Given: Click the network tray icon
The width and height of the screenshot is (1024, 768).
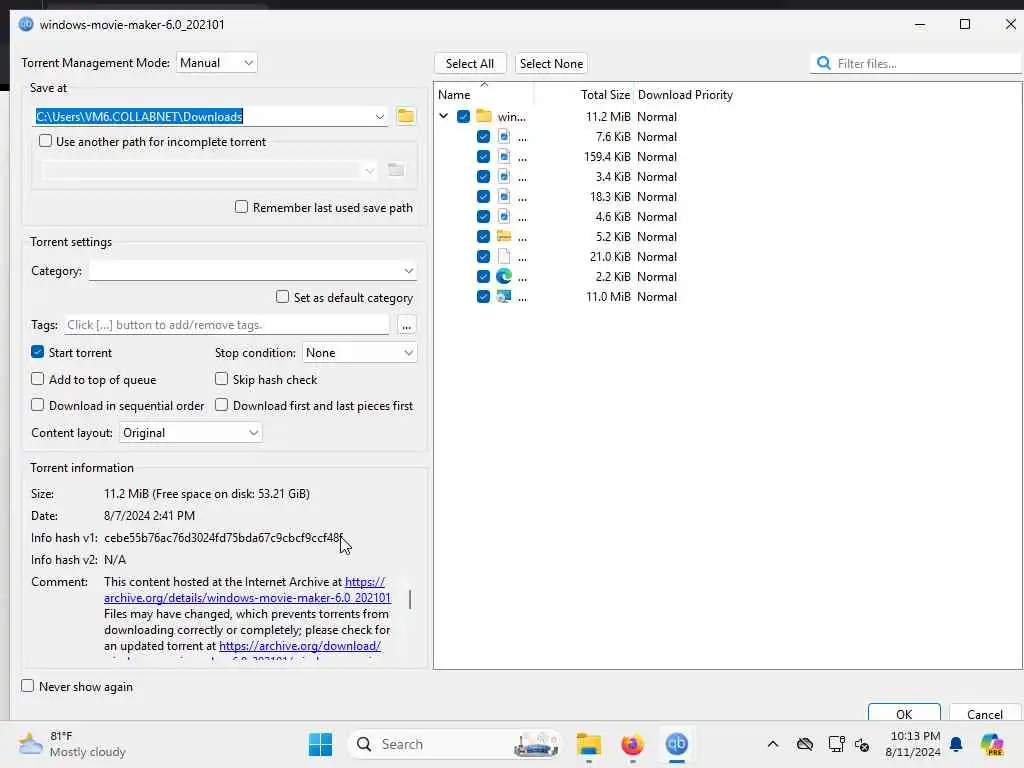Looking at the screenshot, I should pos(836,744).
